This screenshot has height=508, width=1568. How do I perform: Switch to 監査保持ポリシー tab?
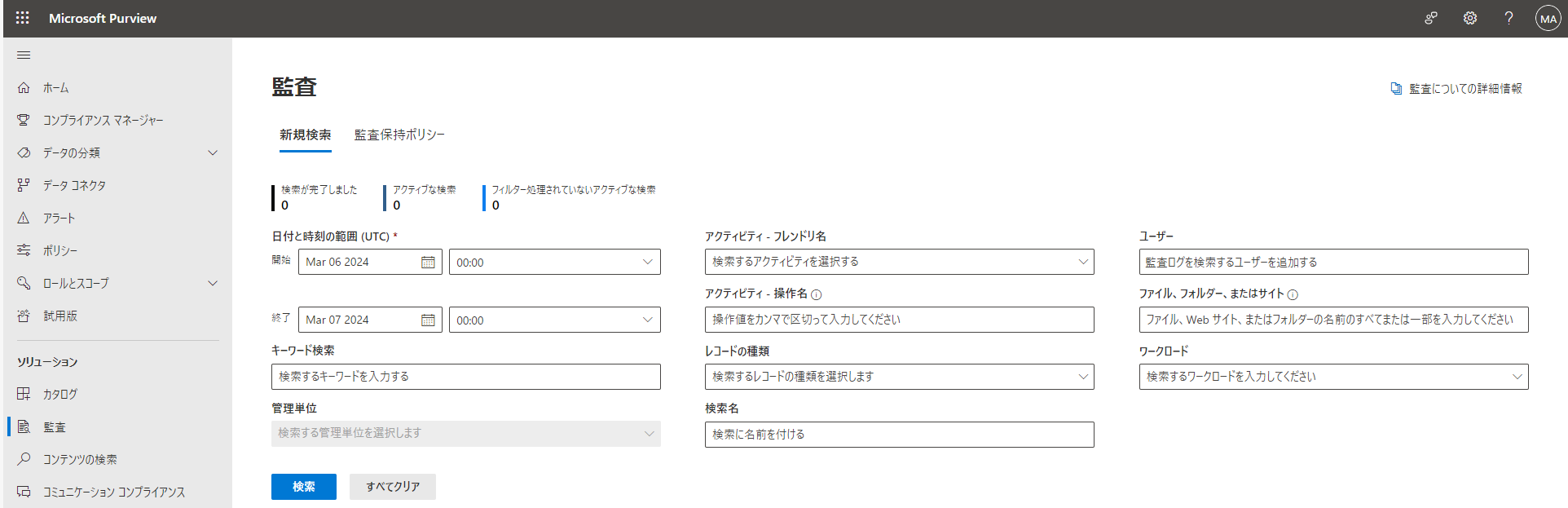[399, 135]
